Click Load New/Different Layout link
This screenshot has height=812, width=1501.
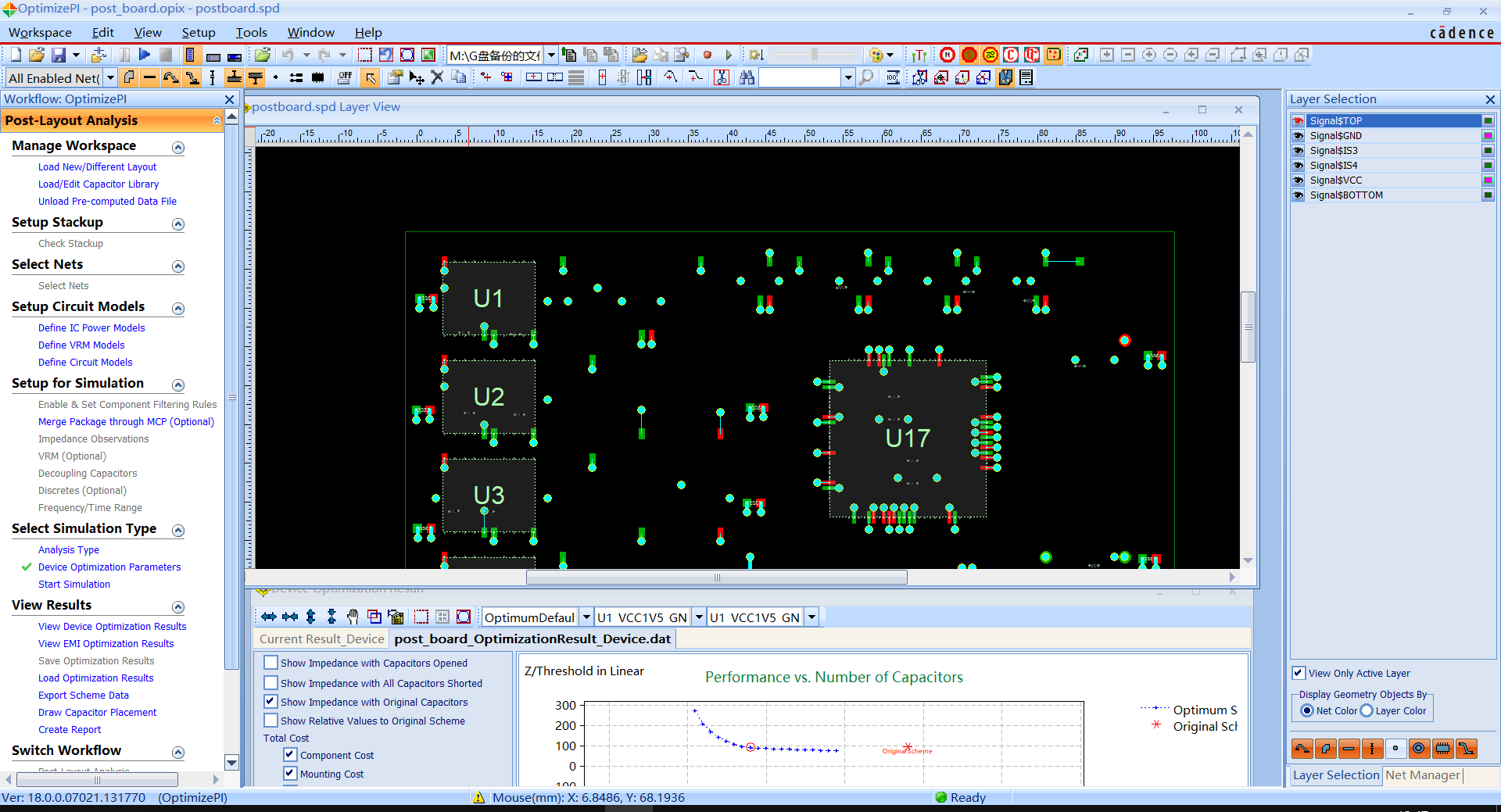(x=97, y=166)
